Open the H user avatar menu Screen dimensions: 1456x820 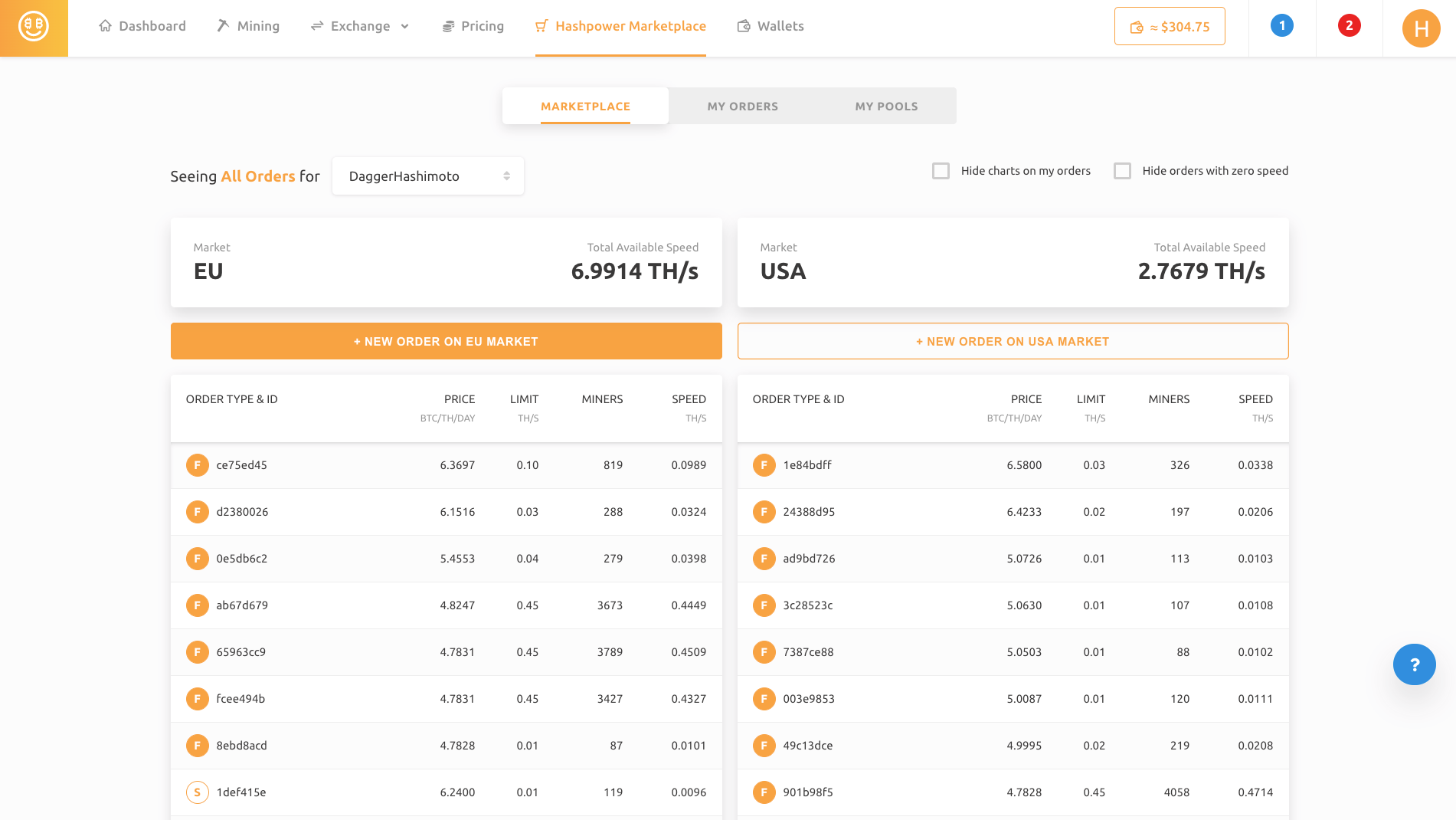(1422, 28)
